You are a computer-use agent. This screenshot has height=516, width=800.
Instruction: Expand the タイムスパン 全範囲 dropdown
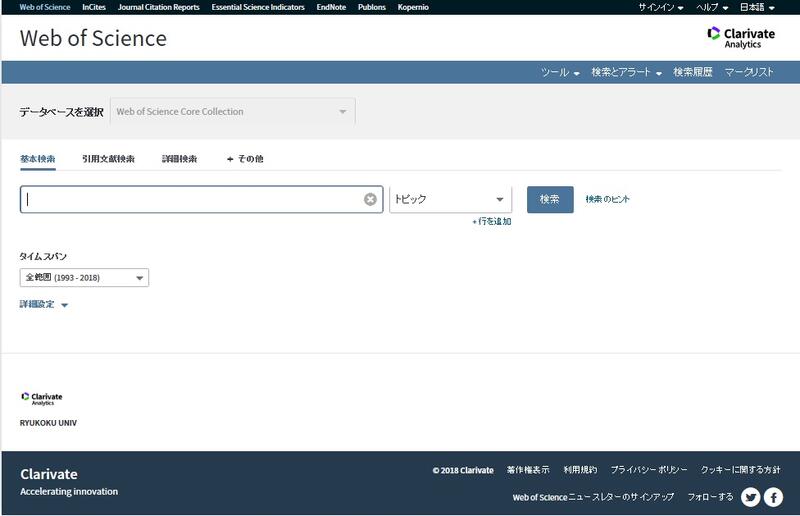coord(84,277)
